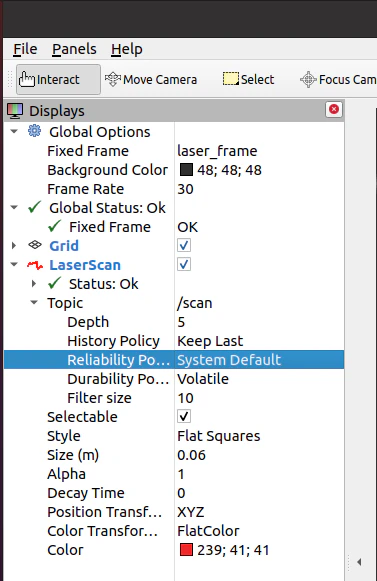Activate the Move Camera tool
The width and height of the screenshot is (377, 581).
pos(151,79)
